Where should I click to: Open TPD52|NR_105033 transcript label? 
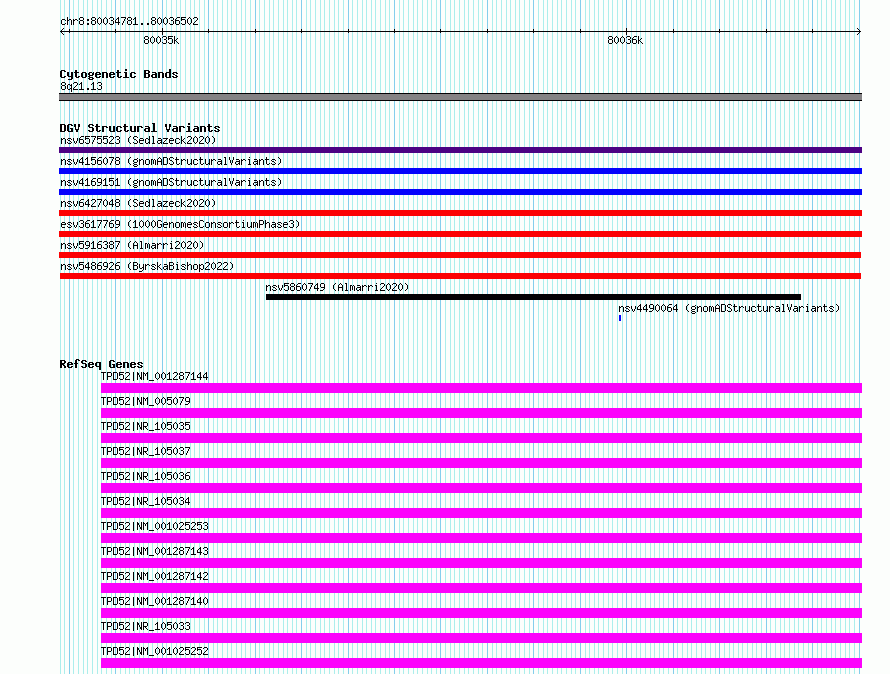click(146, 626)
